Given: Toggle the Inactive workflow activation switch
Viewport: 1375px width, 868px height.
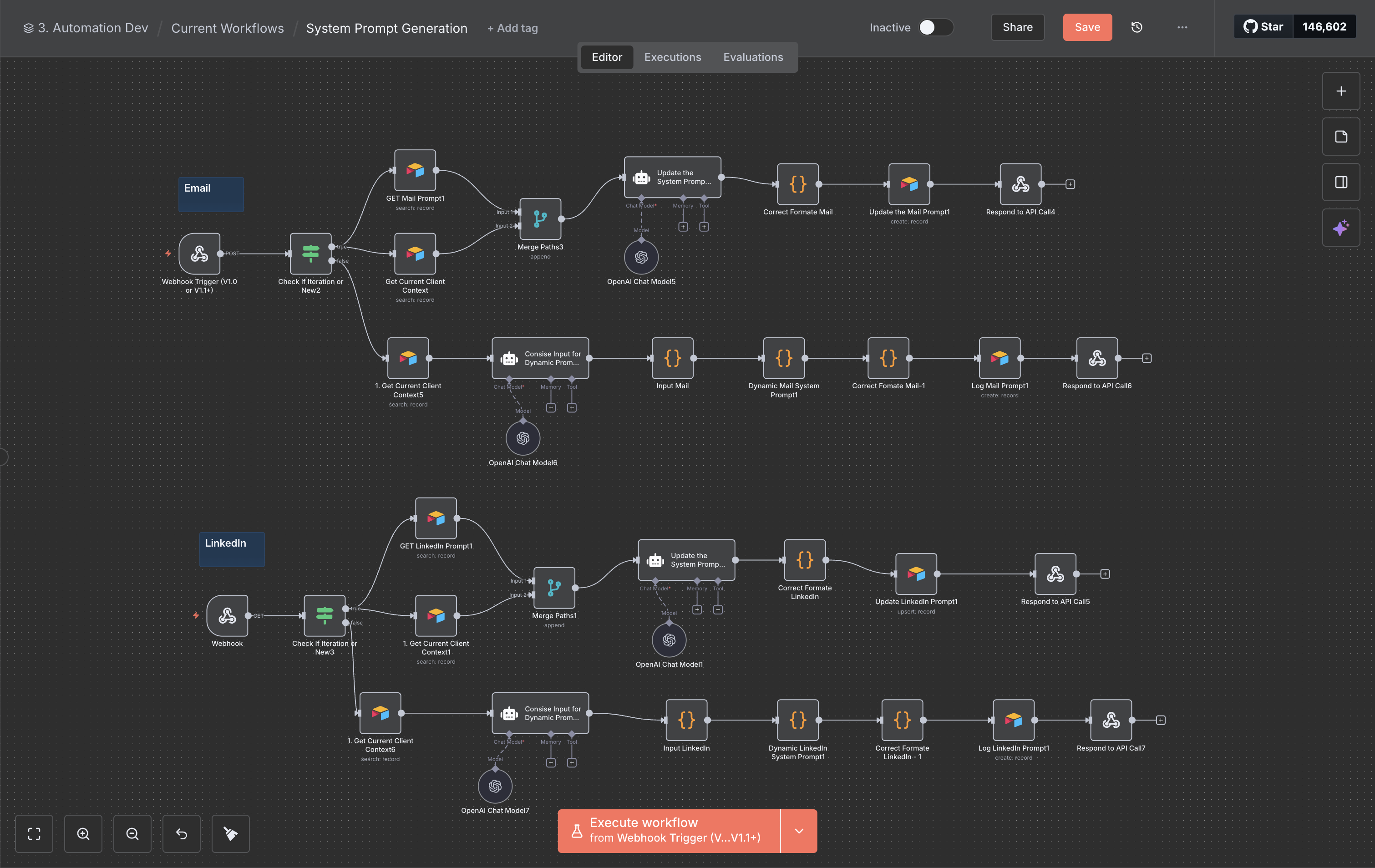Looking at the screenshot, I should coord(935,27).
